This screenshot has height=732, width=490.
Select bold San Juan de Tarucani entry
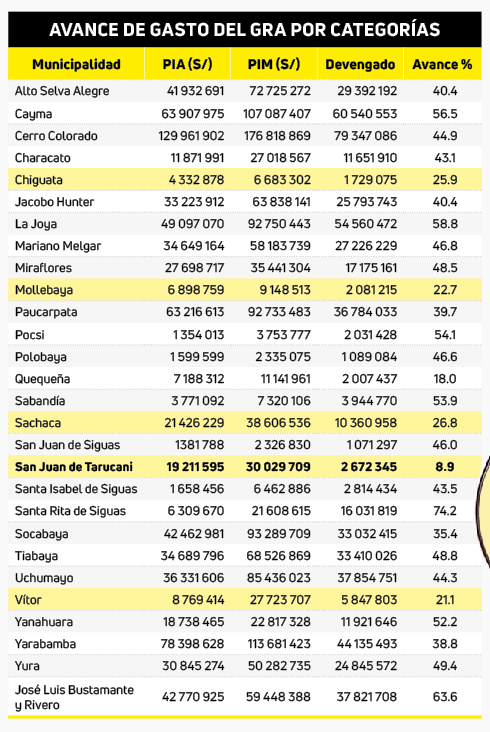[x=74, y=467]
